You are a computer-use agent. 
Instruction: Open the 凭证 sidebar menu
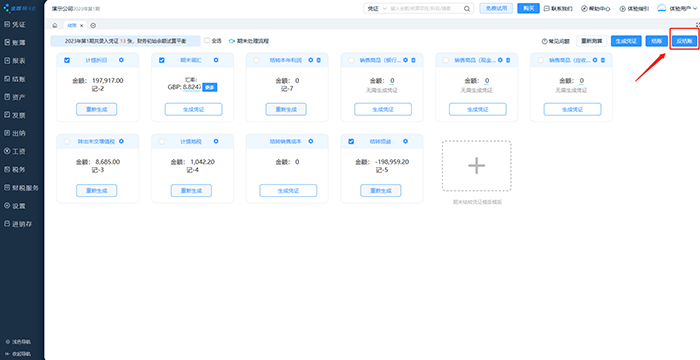pos(15,25)
